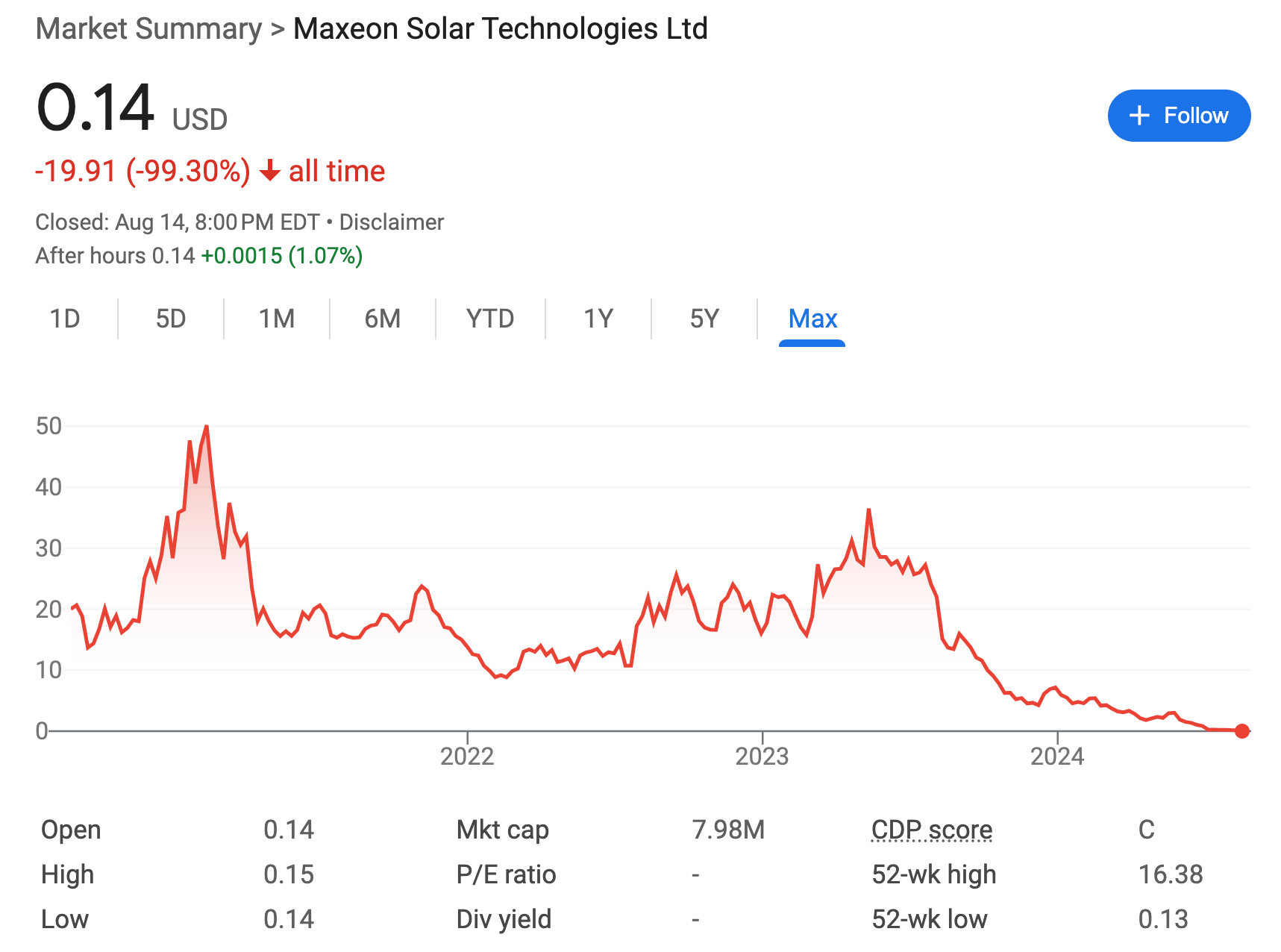Open the 5Y price history
This screenshot has height=952, width=1281.
click(704, 319)
